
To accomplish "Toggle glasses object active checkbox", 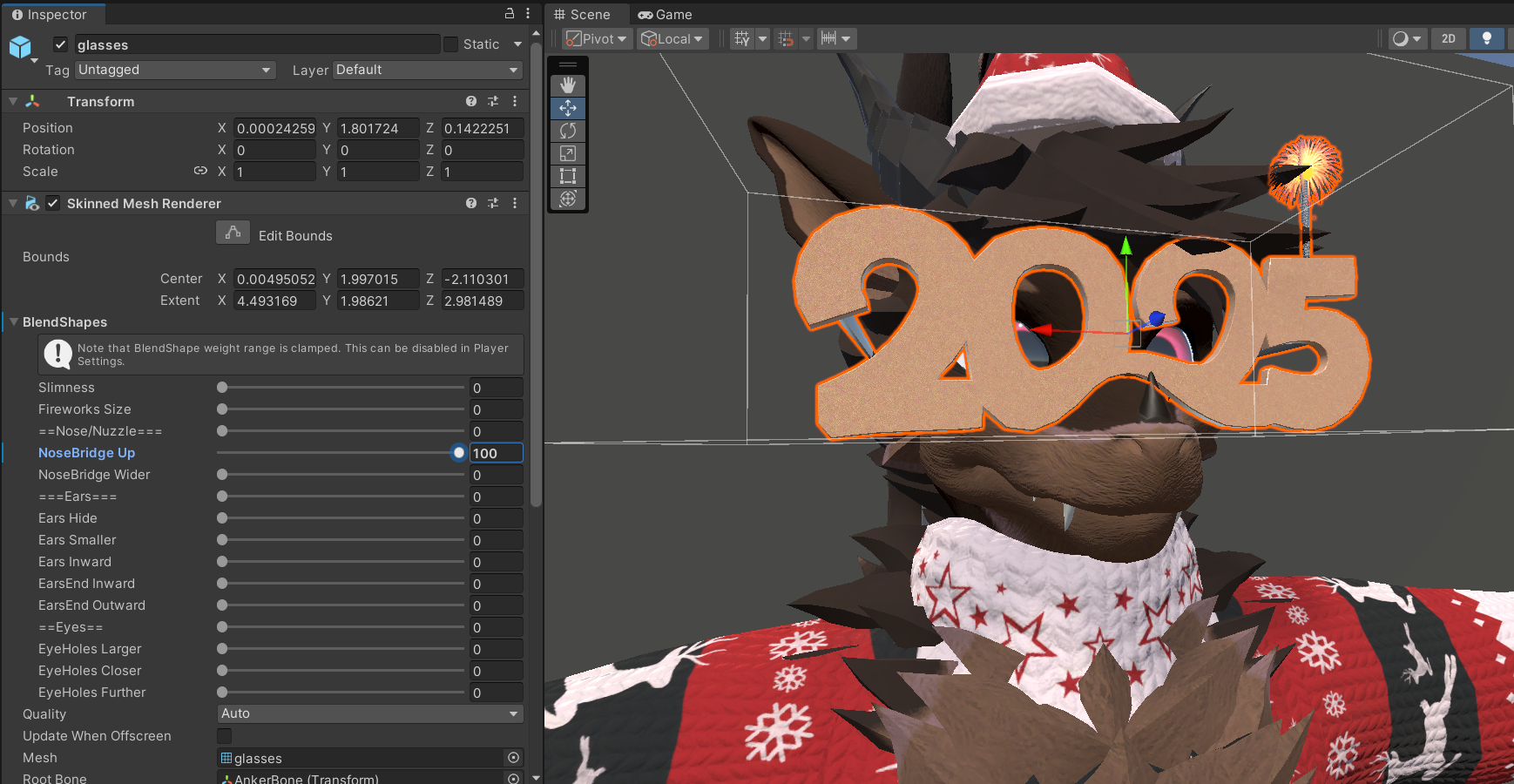I will click(x=60, y=44).
